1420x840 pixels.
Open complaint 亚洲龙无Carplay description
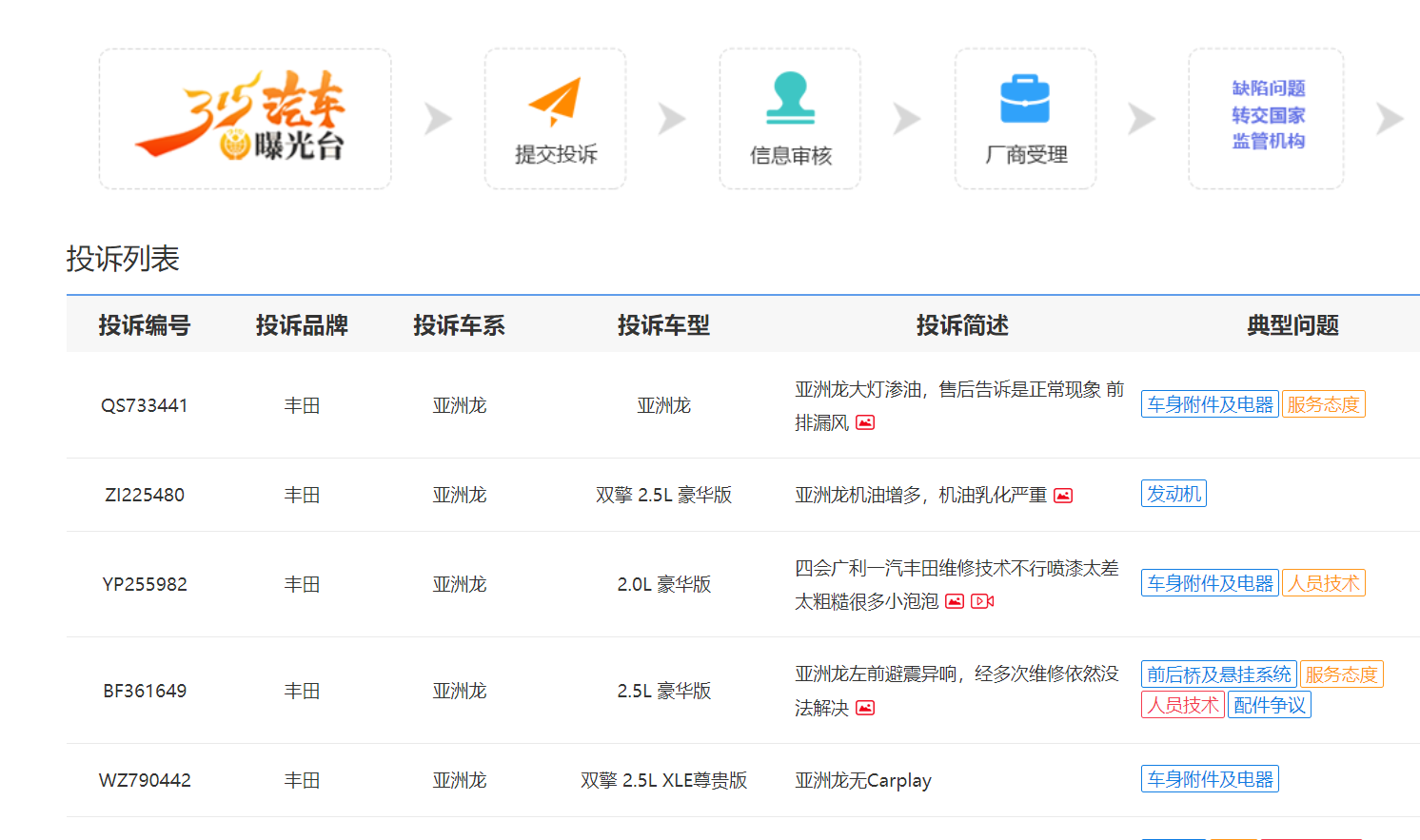coord(862,780)
